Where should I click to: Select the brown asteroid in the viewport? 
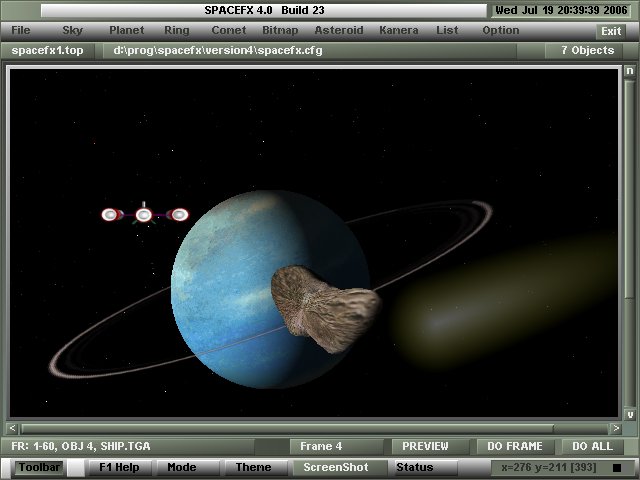[x=325, y=308]
